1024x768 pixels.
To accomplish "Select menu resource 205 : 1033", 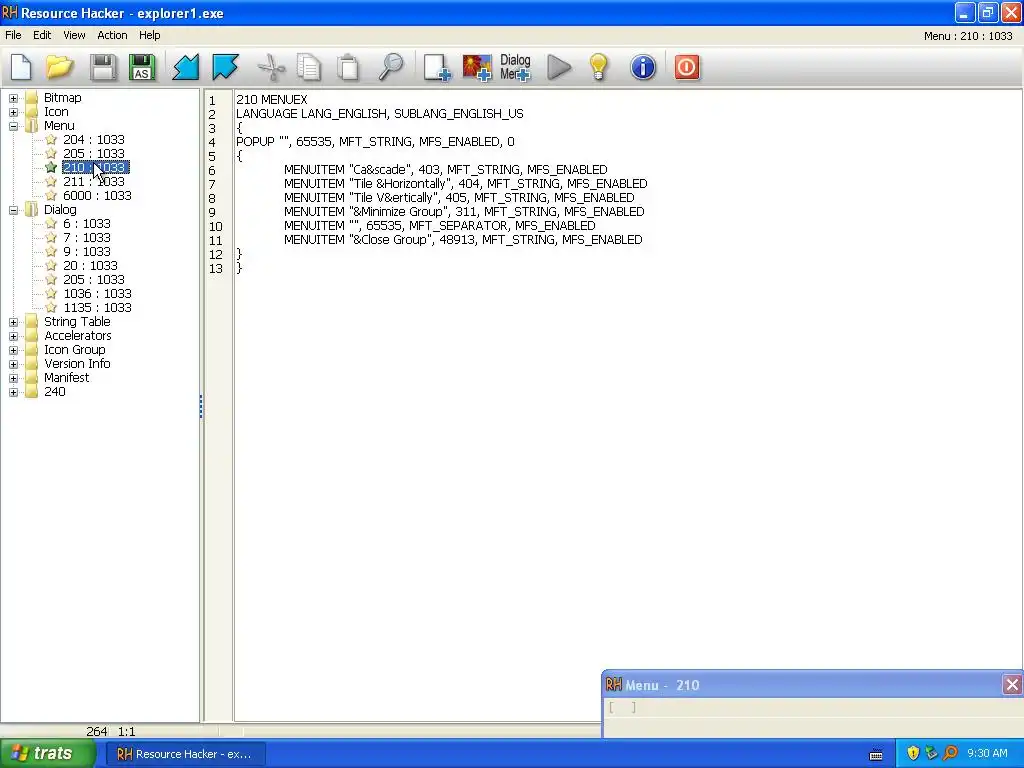I will coord(93,153).
